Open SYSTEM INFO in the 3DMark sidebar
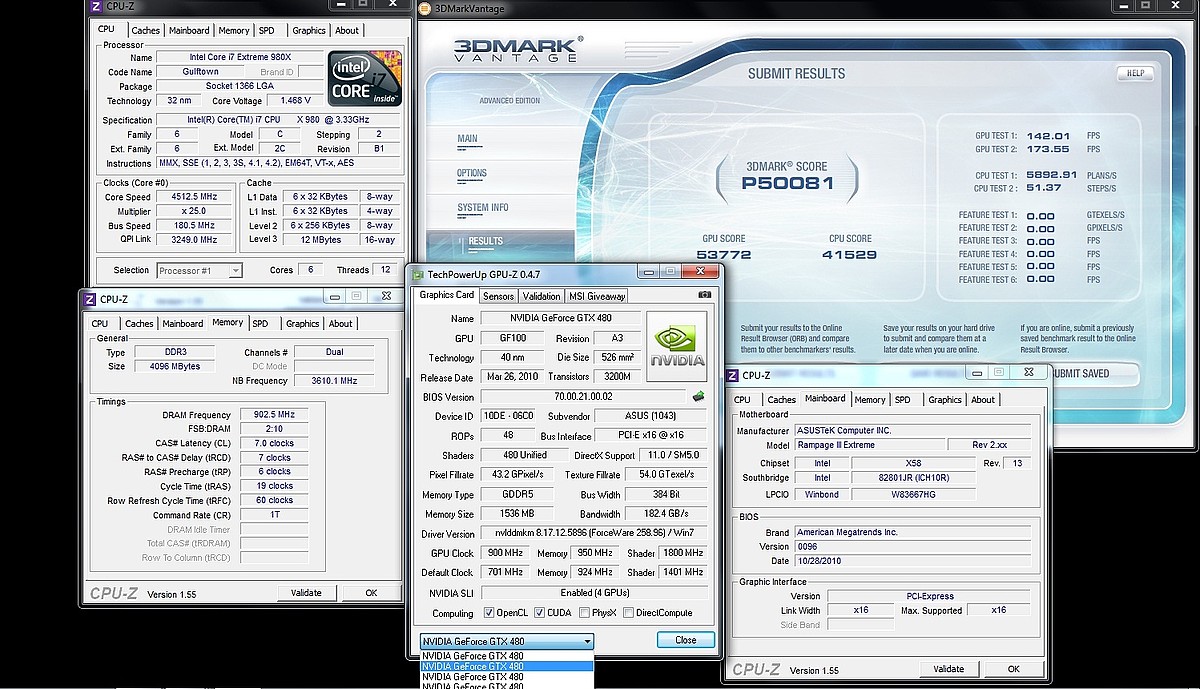1200x689 pixels. [483, 207]
